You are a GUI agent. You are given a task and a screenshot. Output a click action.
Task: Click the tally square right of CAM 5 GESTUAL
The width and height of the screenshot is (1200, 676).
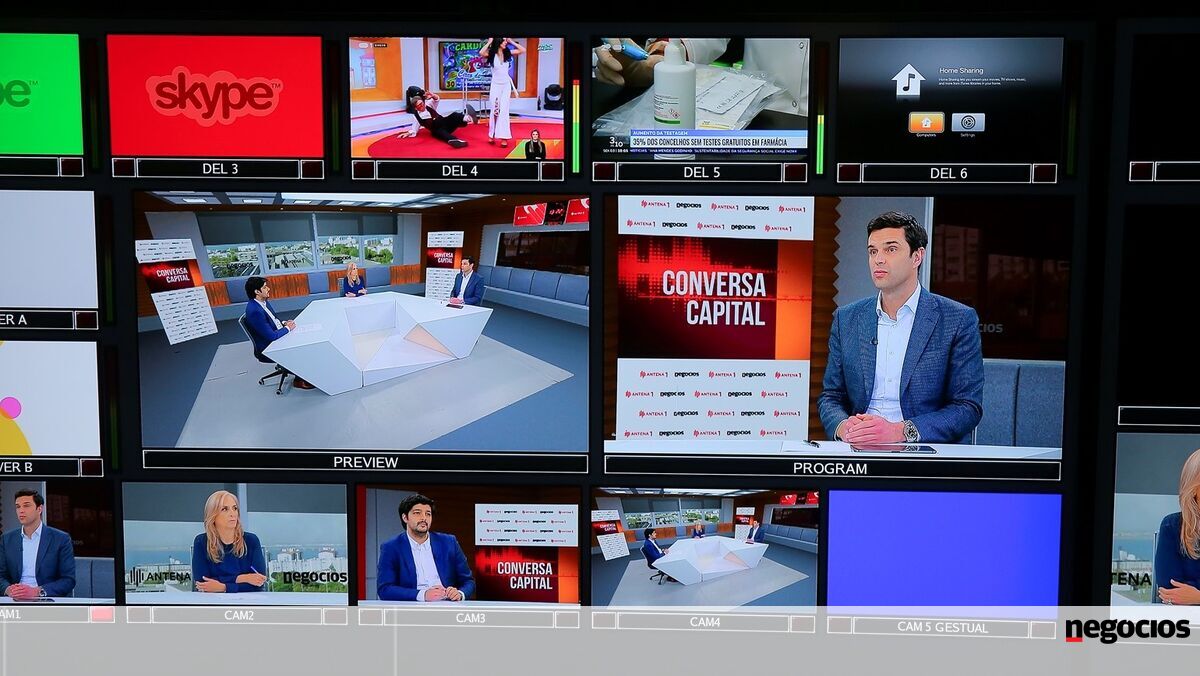[1043, 629]
